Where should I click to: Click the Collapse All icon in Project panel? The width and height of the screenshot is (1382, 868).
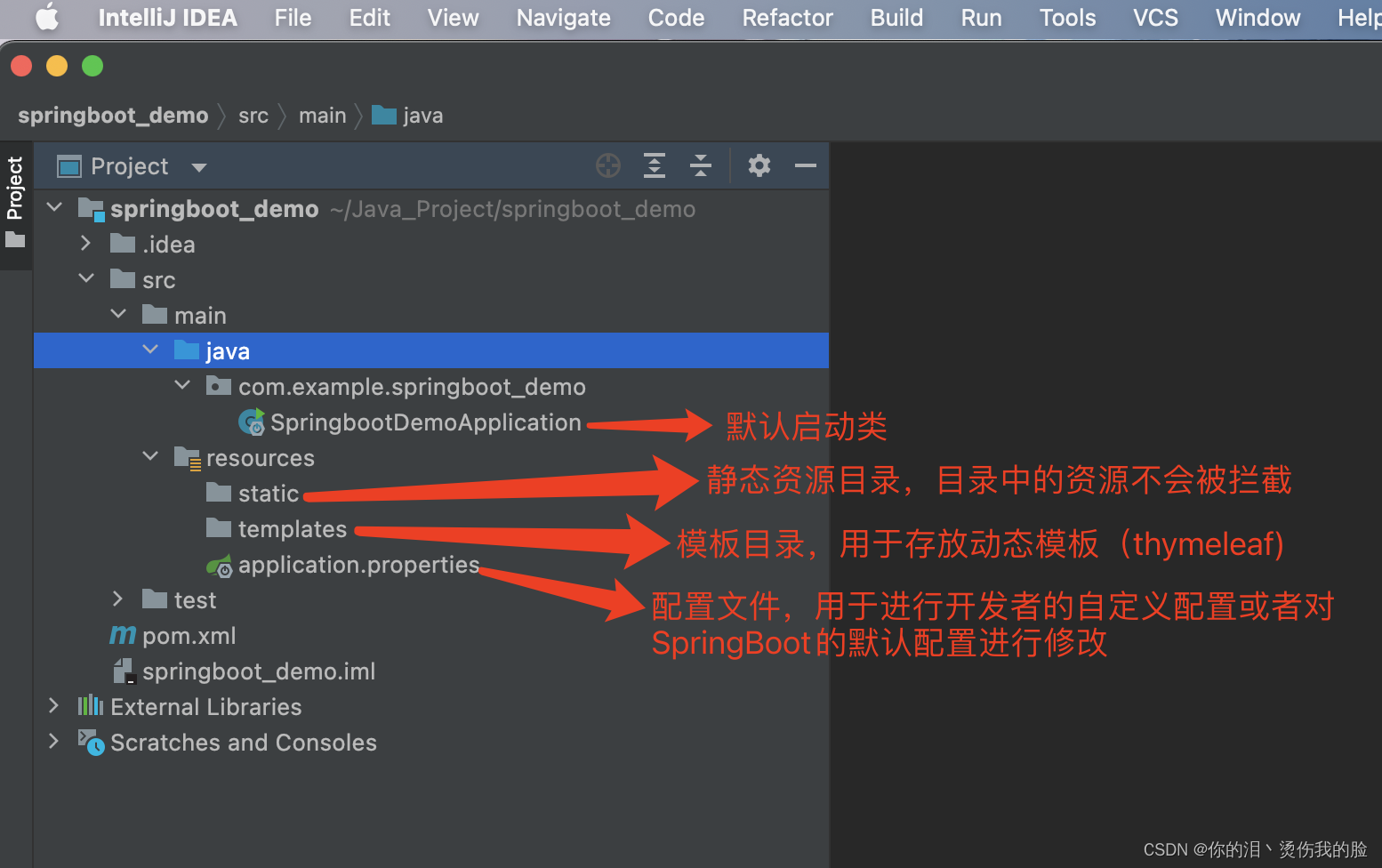[701, 165]
